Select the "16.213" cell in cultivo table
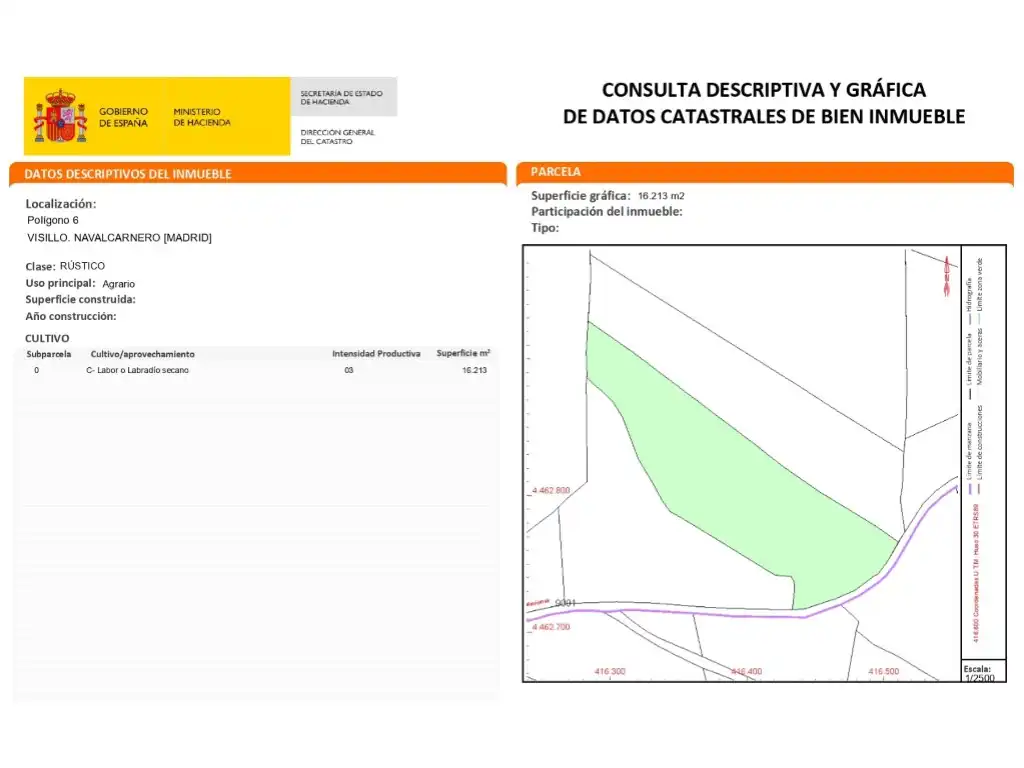Screen dimensions: 1024x768 click(x=474, y=370)
